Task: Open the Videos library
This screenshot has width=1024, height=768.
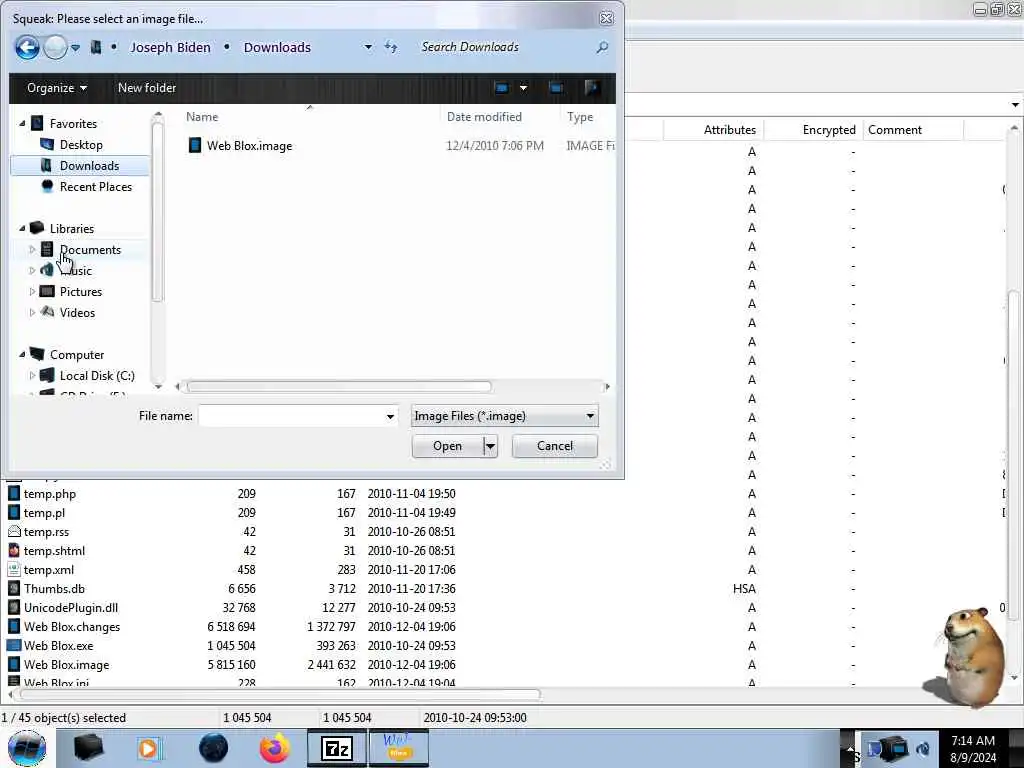Action: click(77, 313)
